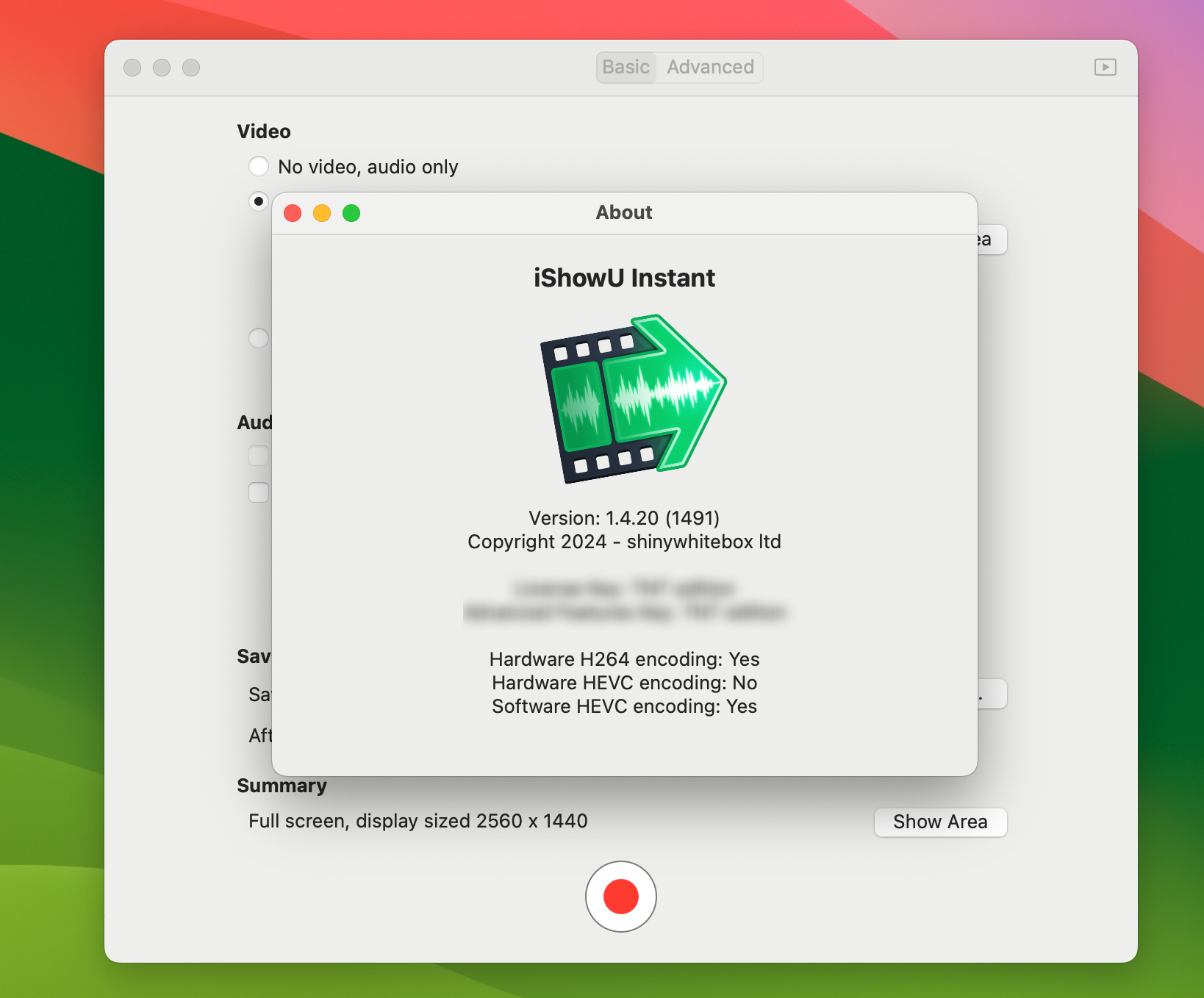The height and width of the screenshot is (998, 1204).
Task: Switch to the Advanced tab
Action: [709, 67]
